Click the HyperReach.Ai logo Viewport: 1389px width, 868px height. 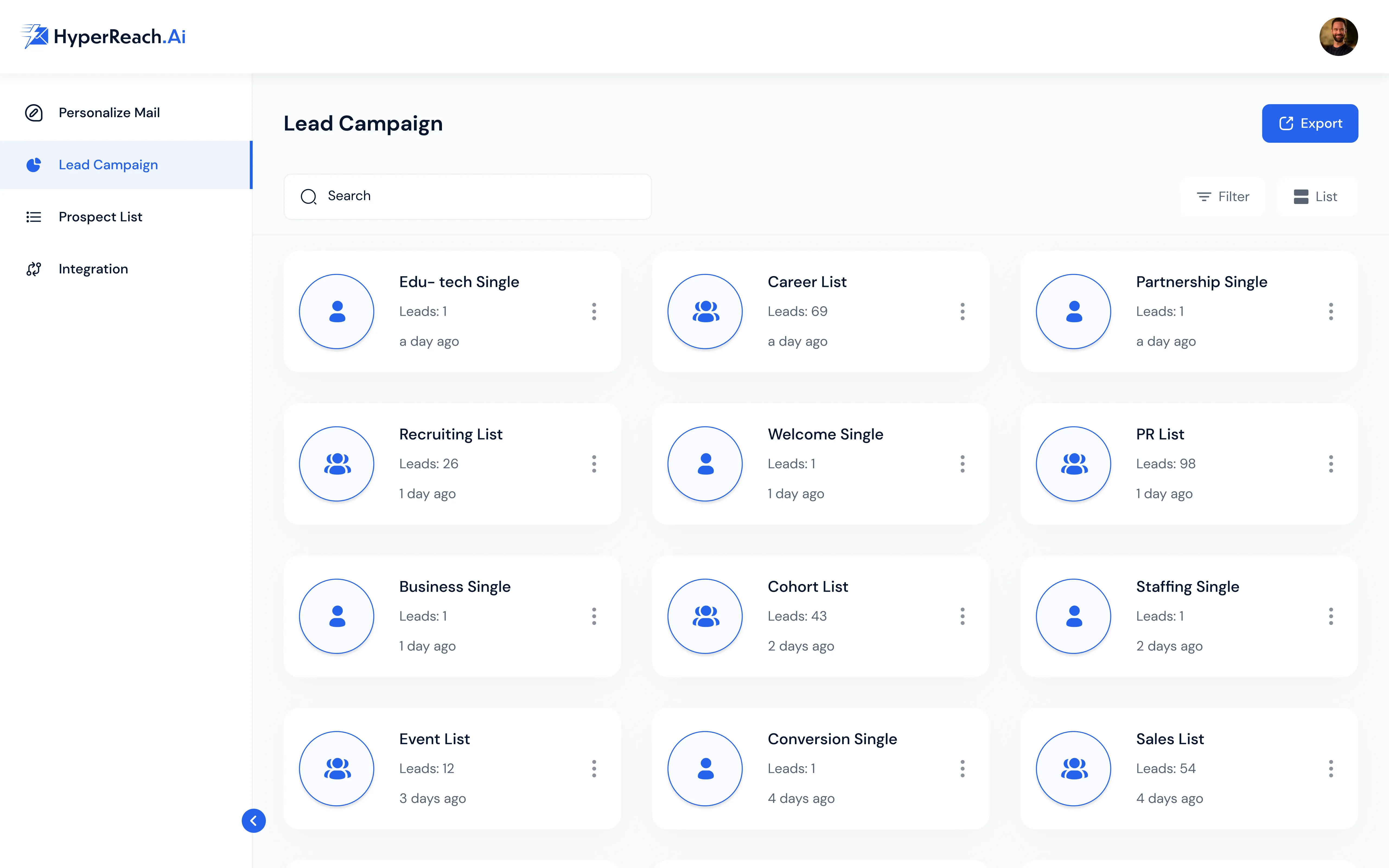tap(104, 37)
